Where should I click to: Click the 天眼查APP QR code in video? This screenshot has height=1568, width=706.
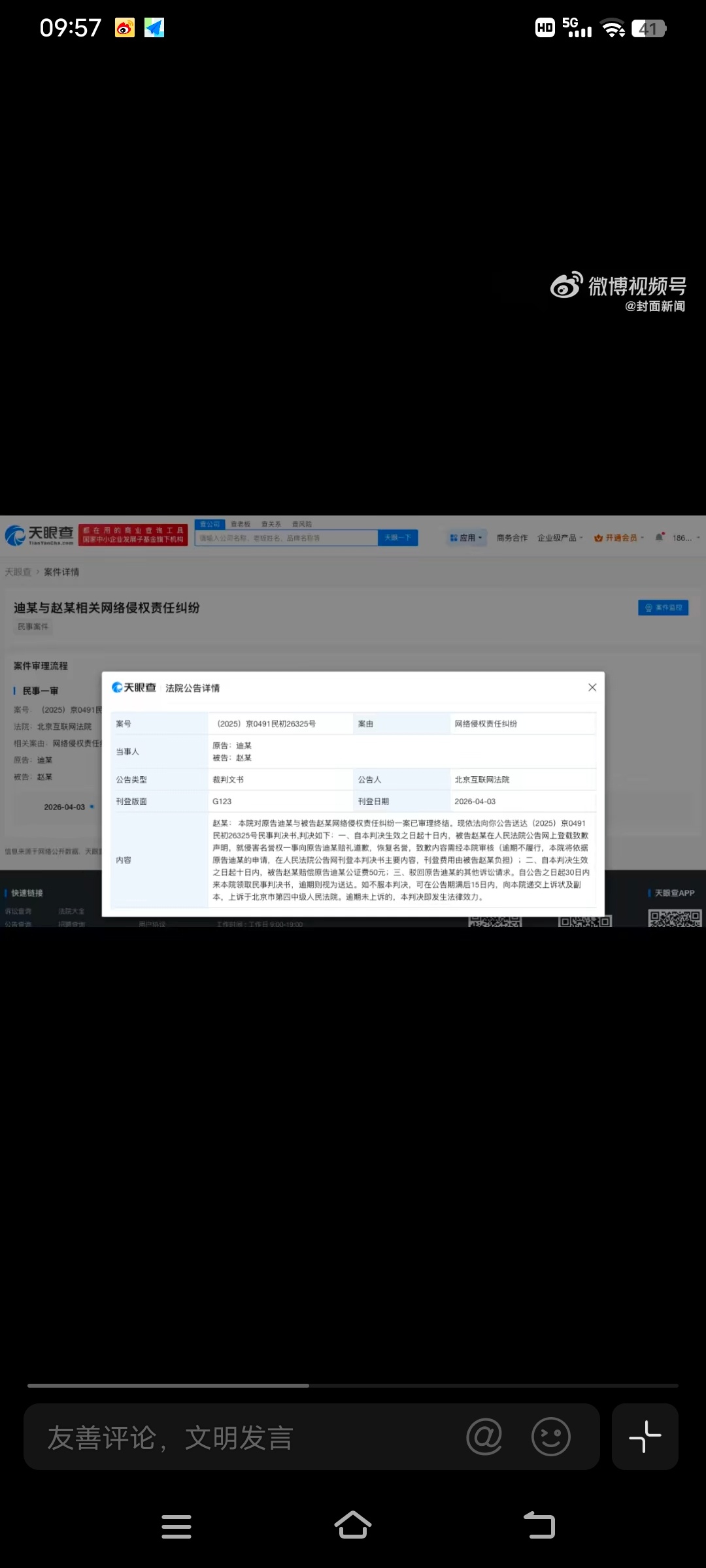[675, 917]
